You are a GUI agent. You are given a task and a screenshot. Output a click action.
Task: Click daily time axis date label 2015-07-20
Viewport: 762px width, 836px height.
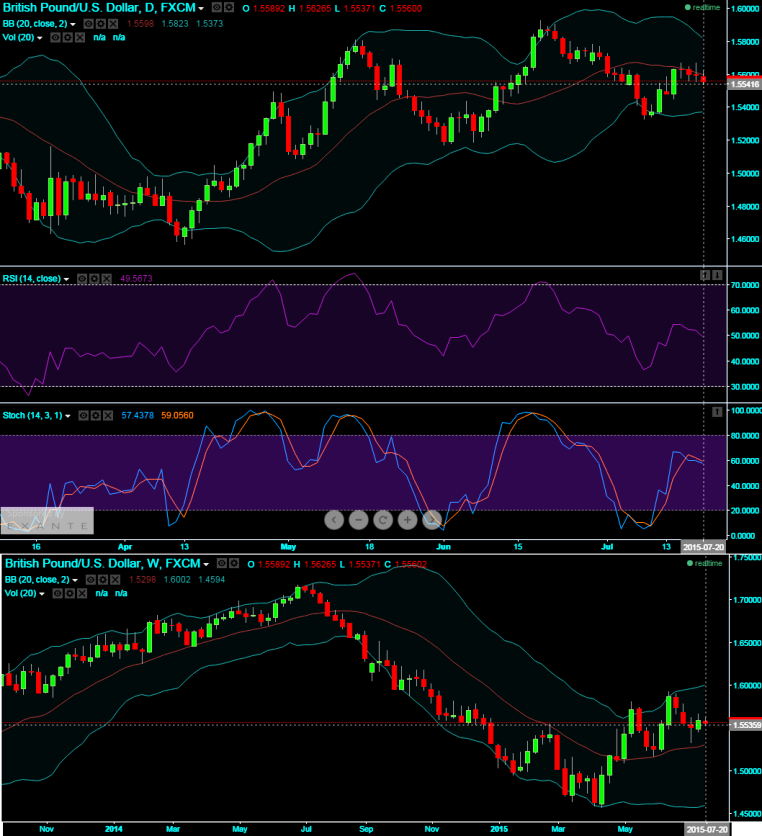703,547
